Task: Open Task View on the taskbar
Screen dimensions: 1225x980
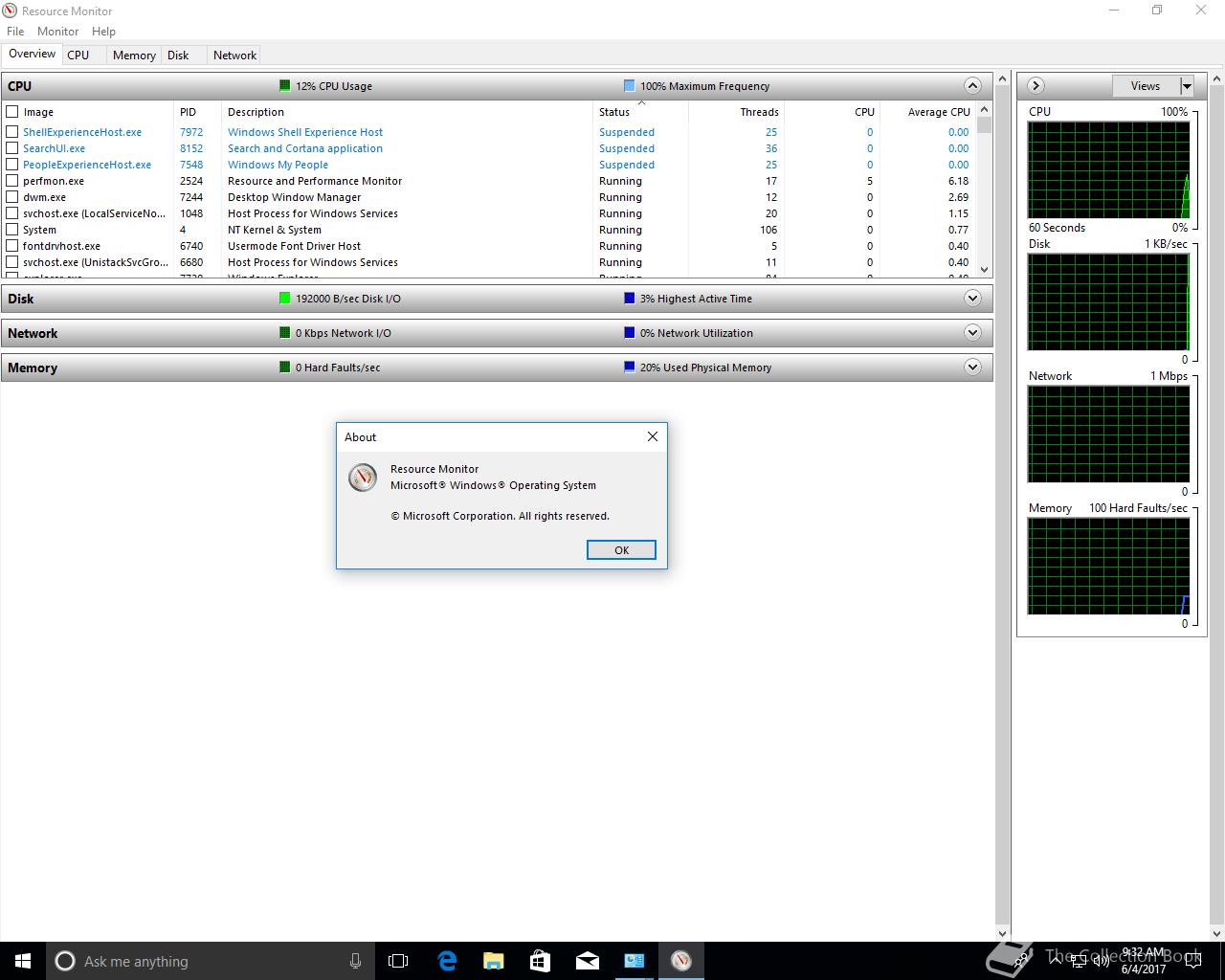Action: point(398,961)
